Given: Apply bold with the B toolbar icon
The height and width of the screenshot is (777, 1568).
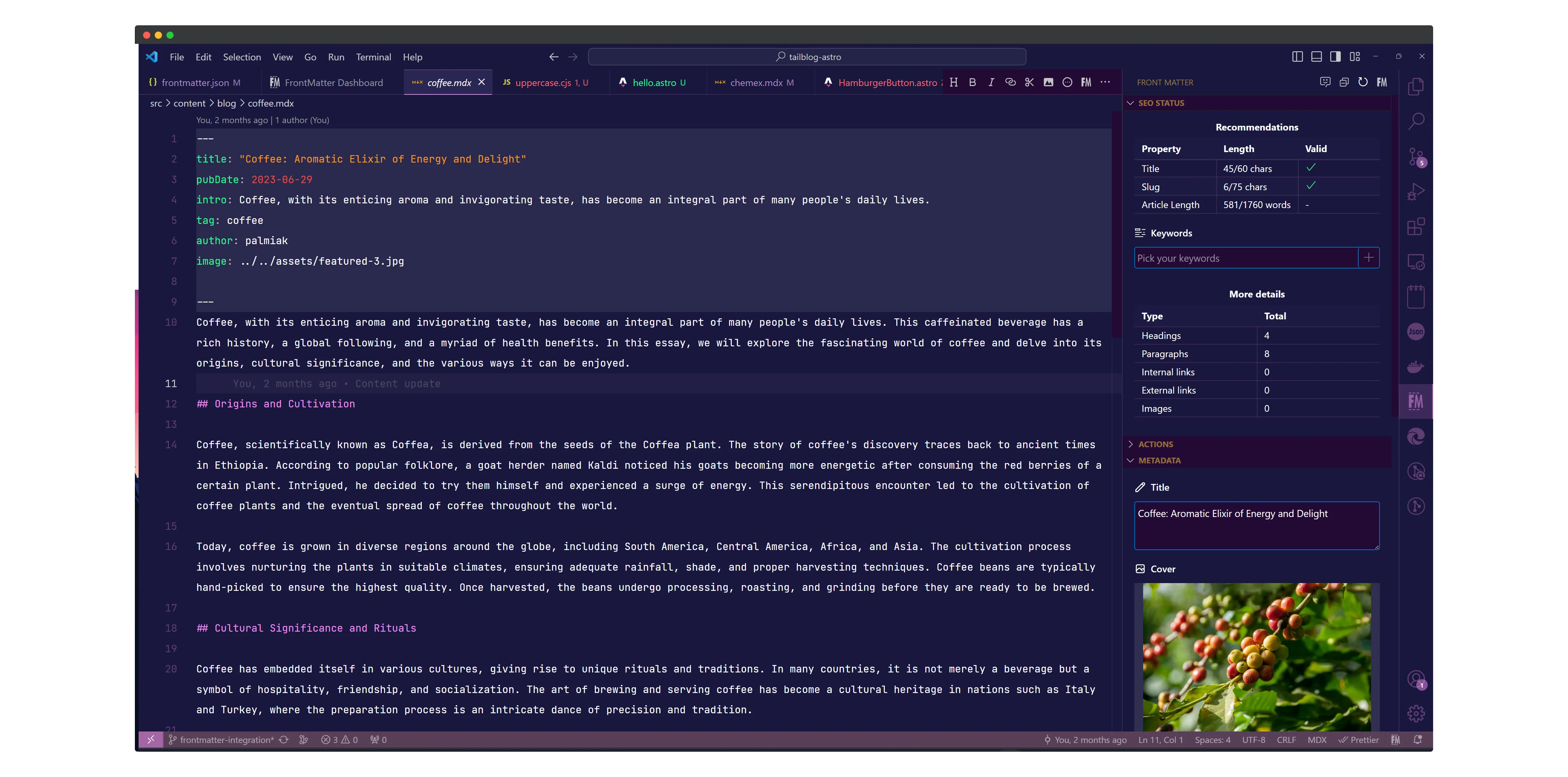Looking at the screenshot, I should pyautogui.click(x=972, y=82).
